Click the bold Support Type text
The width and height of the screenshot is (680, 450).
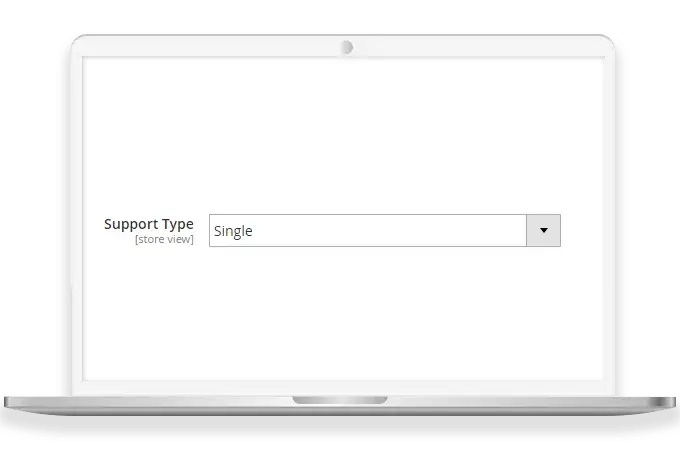pyautogui.click(x=149, y=224)
